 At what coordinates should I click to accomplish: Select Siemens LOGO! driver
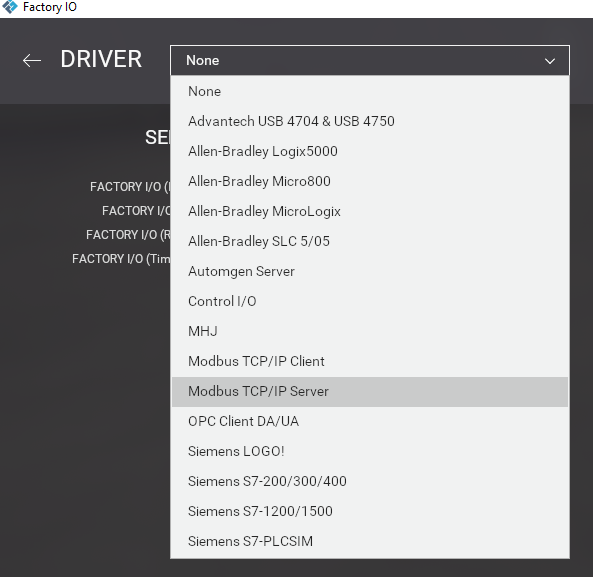[x=370, y=451]
